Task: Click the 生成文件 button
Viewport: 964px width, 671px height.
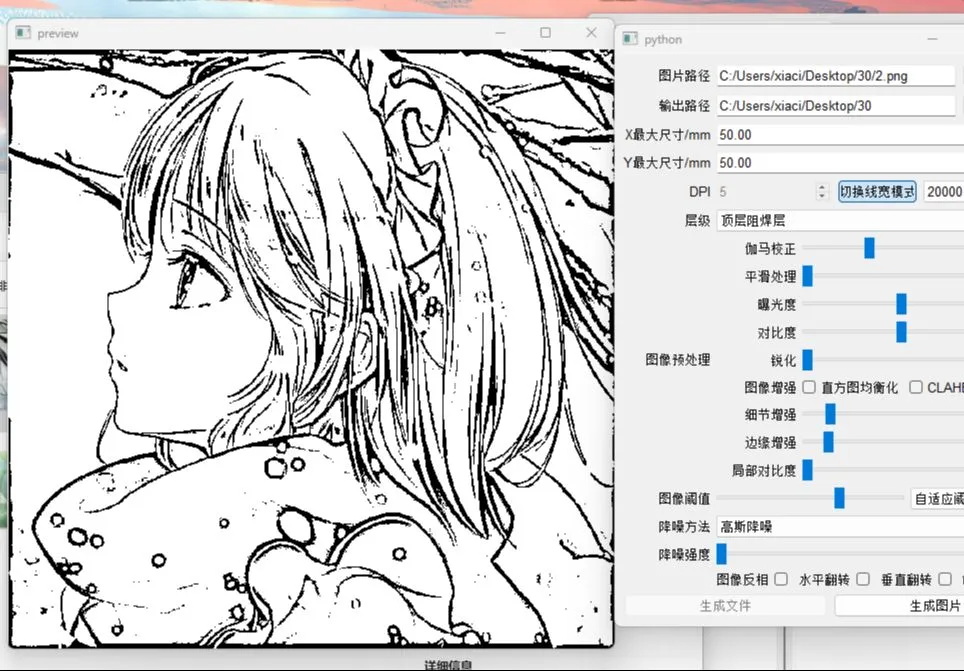Action: pos(725,606)
